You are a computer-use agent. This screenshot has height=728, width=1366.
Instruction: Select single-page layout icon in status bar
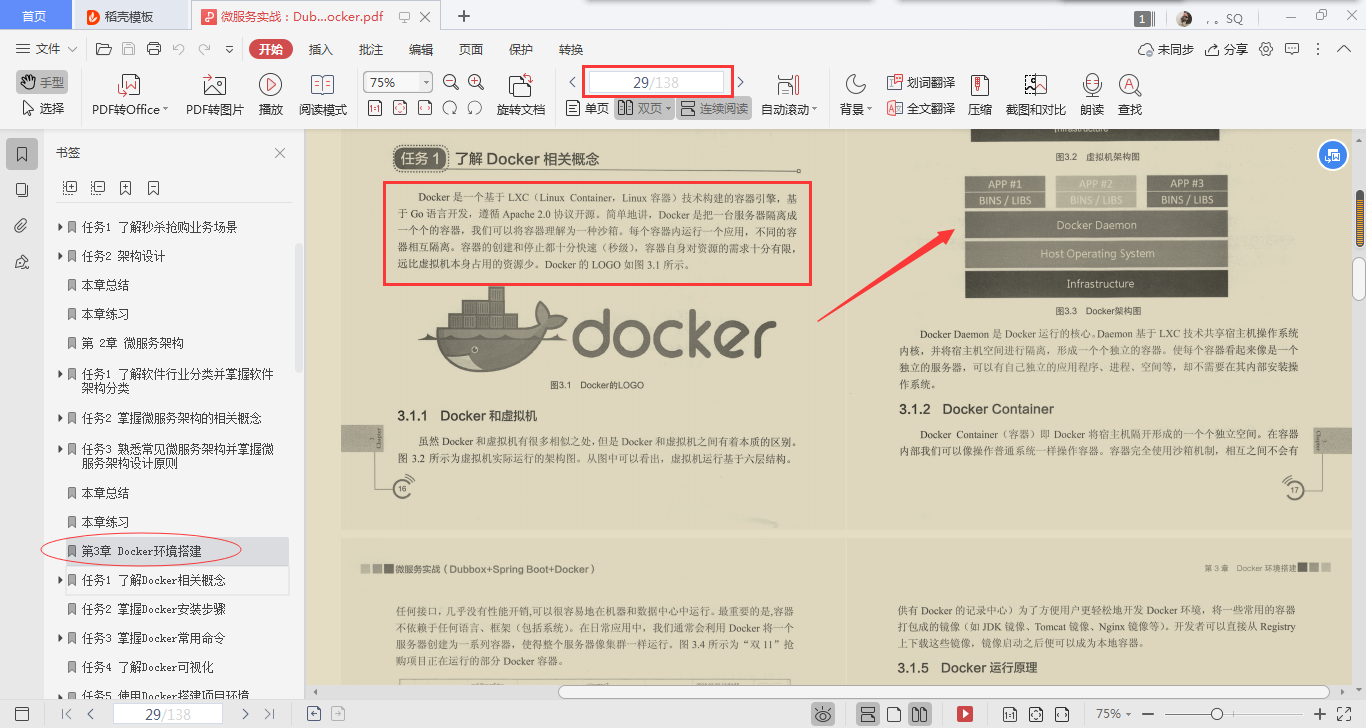coord(894,714)
